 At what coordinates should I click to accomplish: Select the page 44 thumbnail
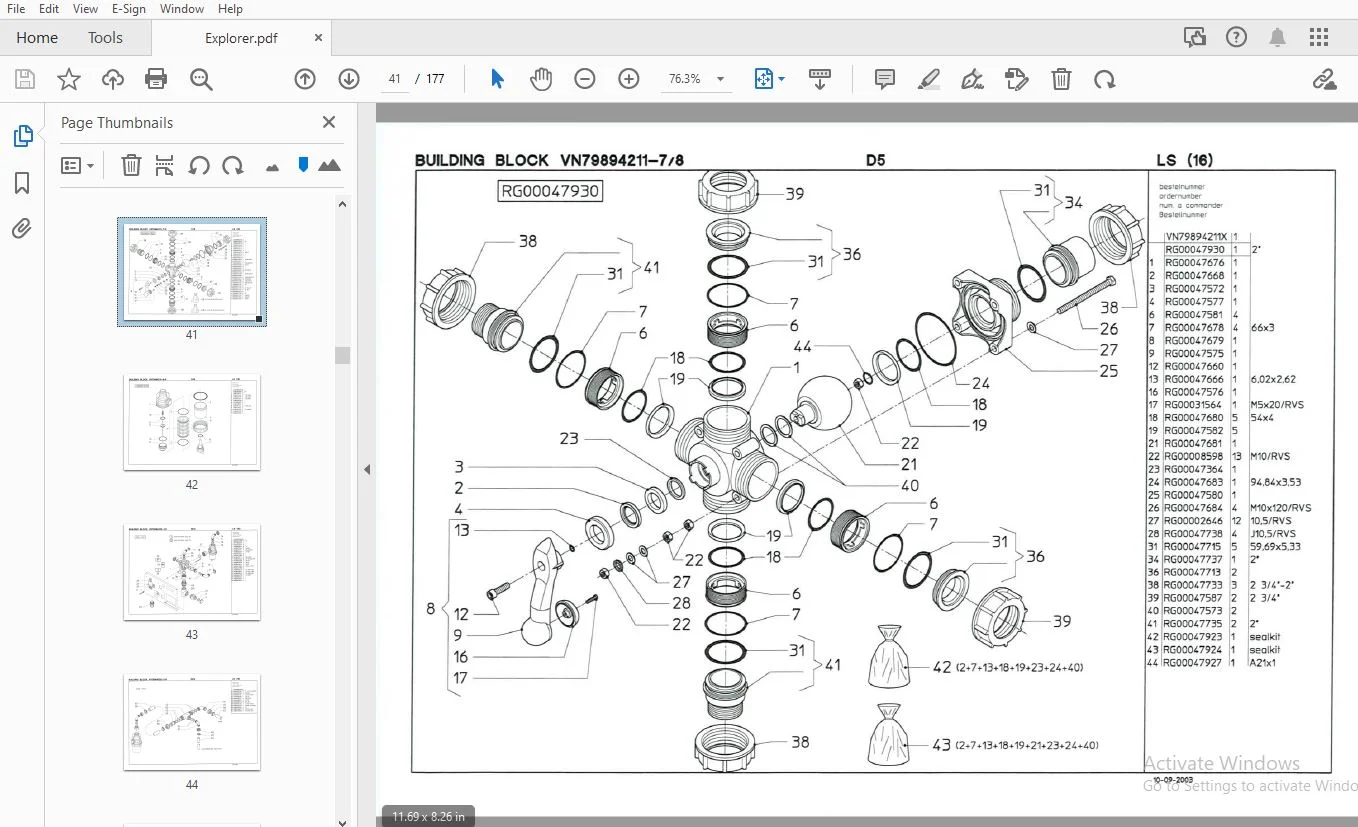[x=192, y=722]
